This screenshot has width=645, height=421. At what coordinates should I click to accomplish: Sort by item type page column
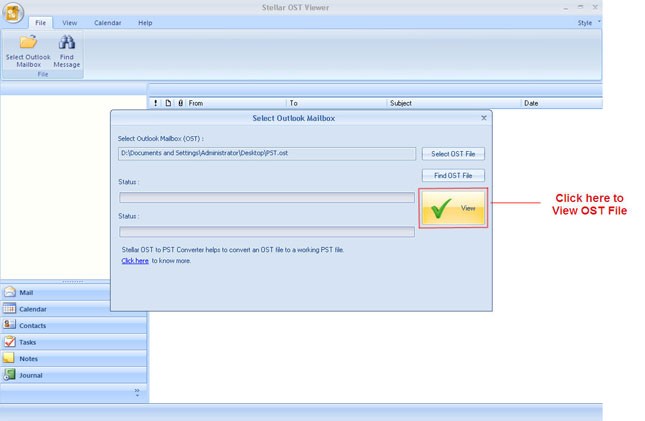(168, 103)
